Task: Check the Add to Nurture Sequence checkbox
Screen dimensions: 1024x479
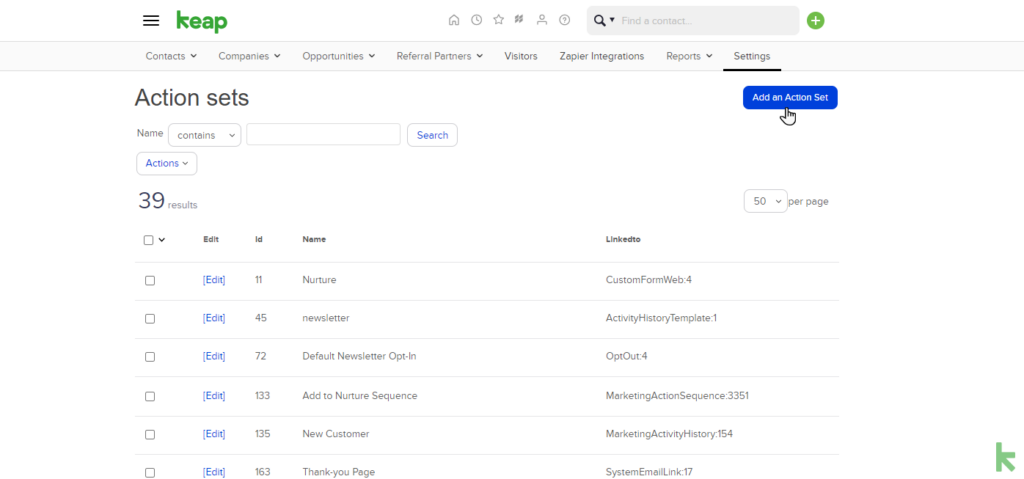Action: pos(150,396)
